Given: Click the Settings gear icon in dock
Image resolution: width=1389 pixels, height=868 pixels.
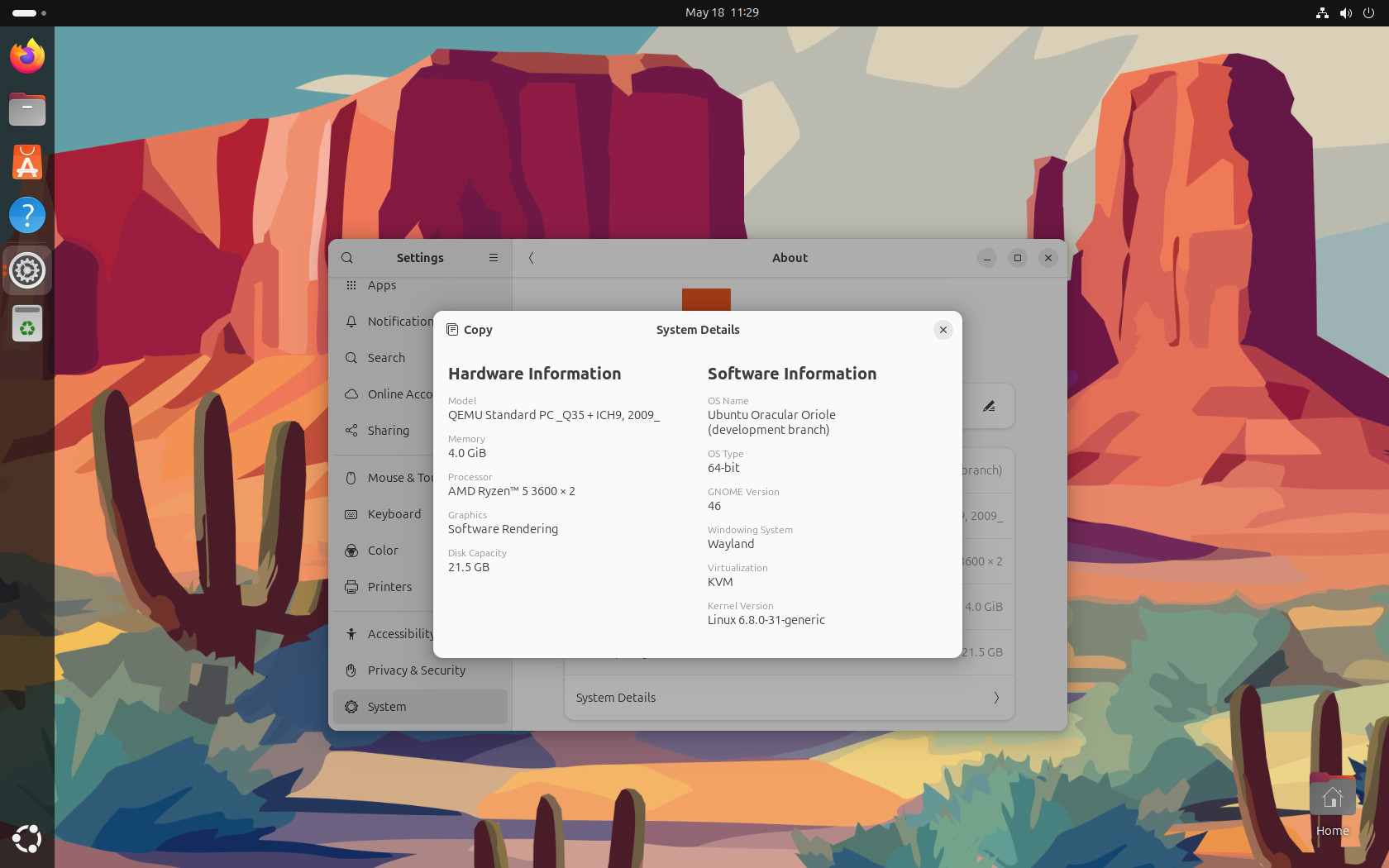Looking at the screenshot, I should 27,270.
